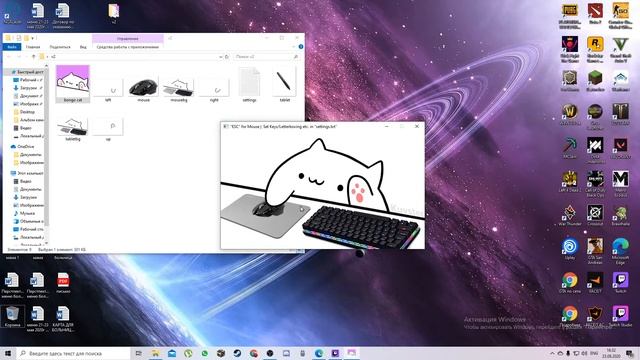Open the Поделиться ribbon tab
The image size is (640, 360).
pos(60,47)
